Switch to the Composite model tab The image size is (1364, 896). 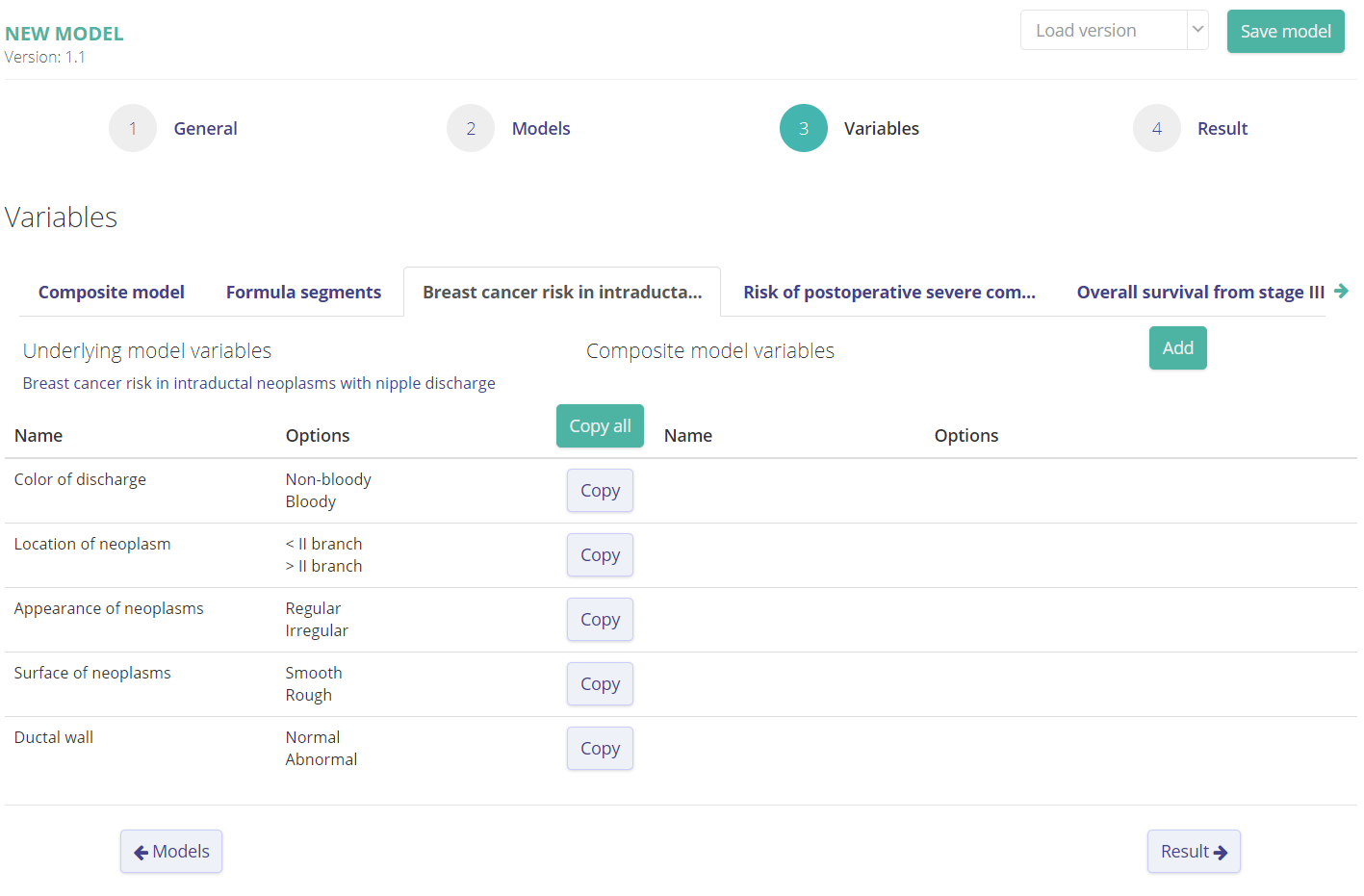click(112, 293)
